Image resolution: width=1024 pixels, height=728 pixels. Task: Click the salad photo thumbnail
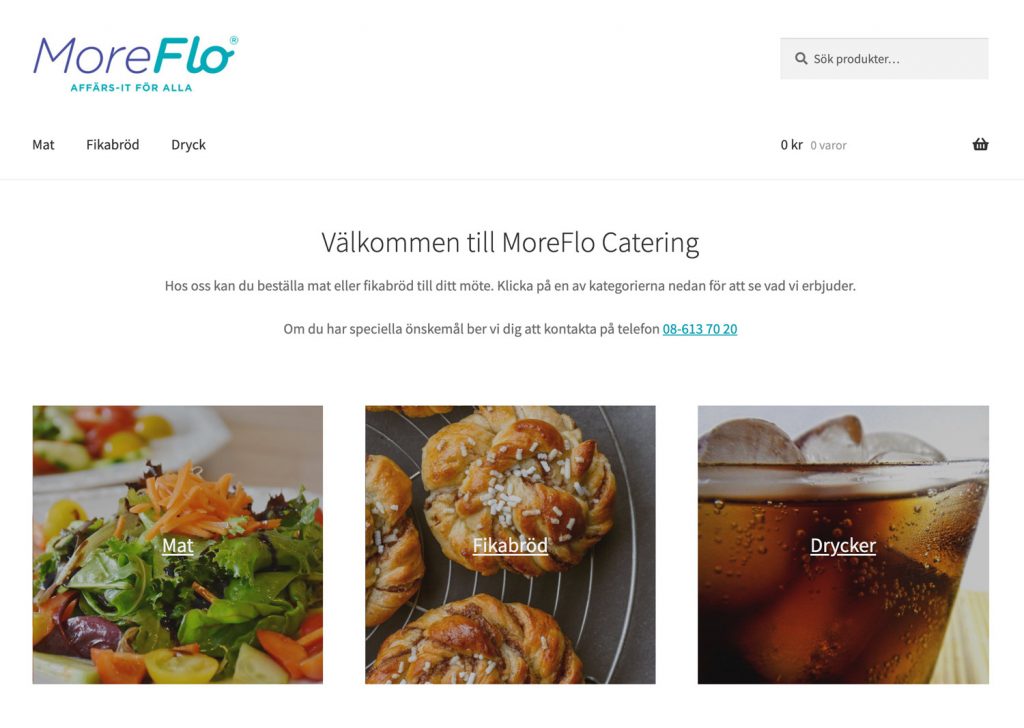pyautogui.click(x=178, y=545)
